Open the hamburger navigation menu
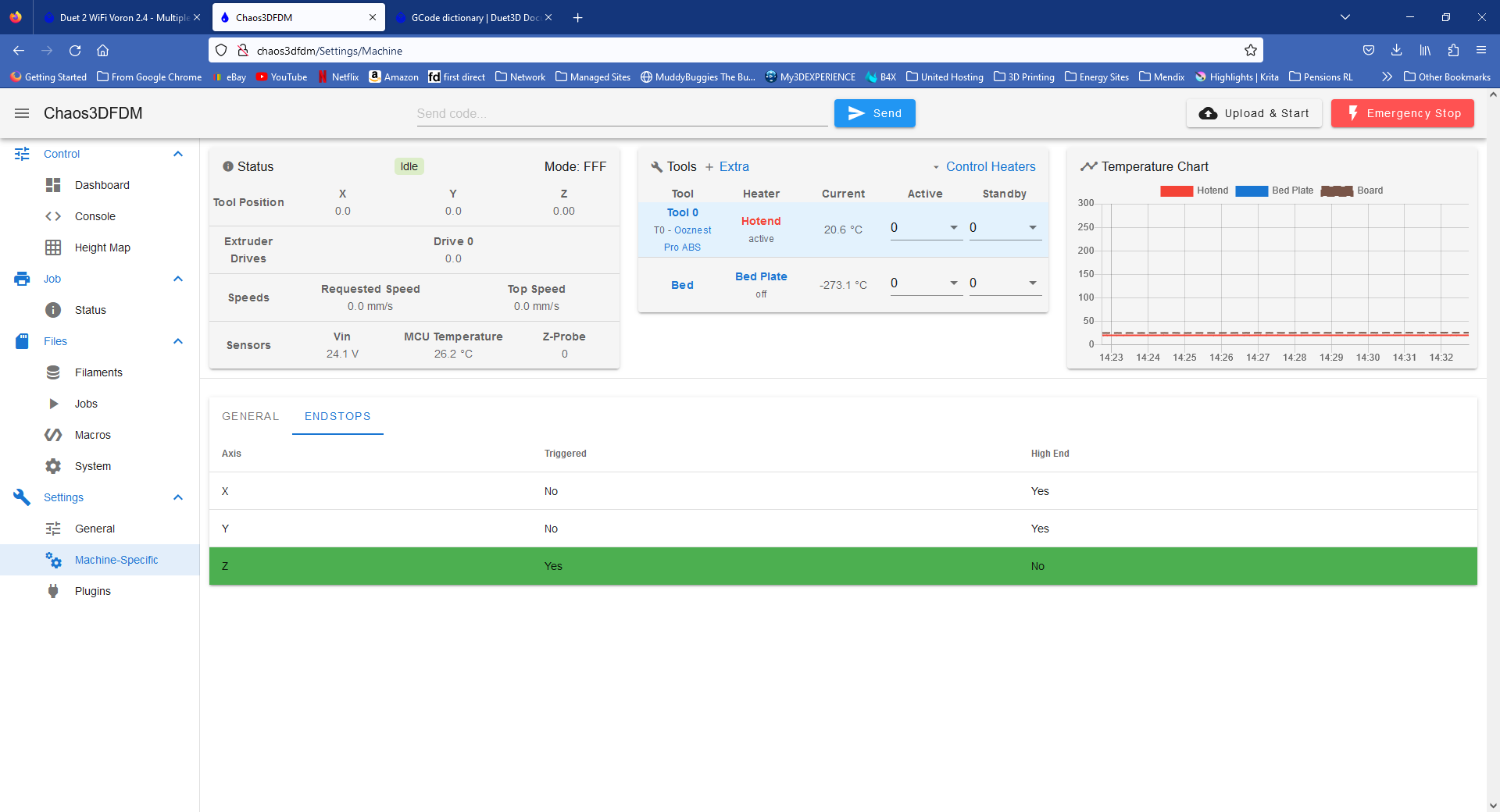 (22, 113)
